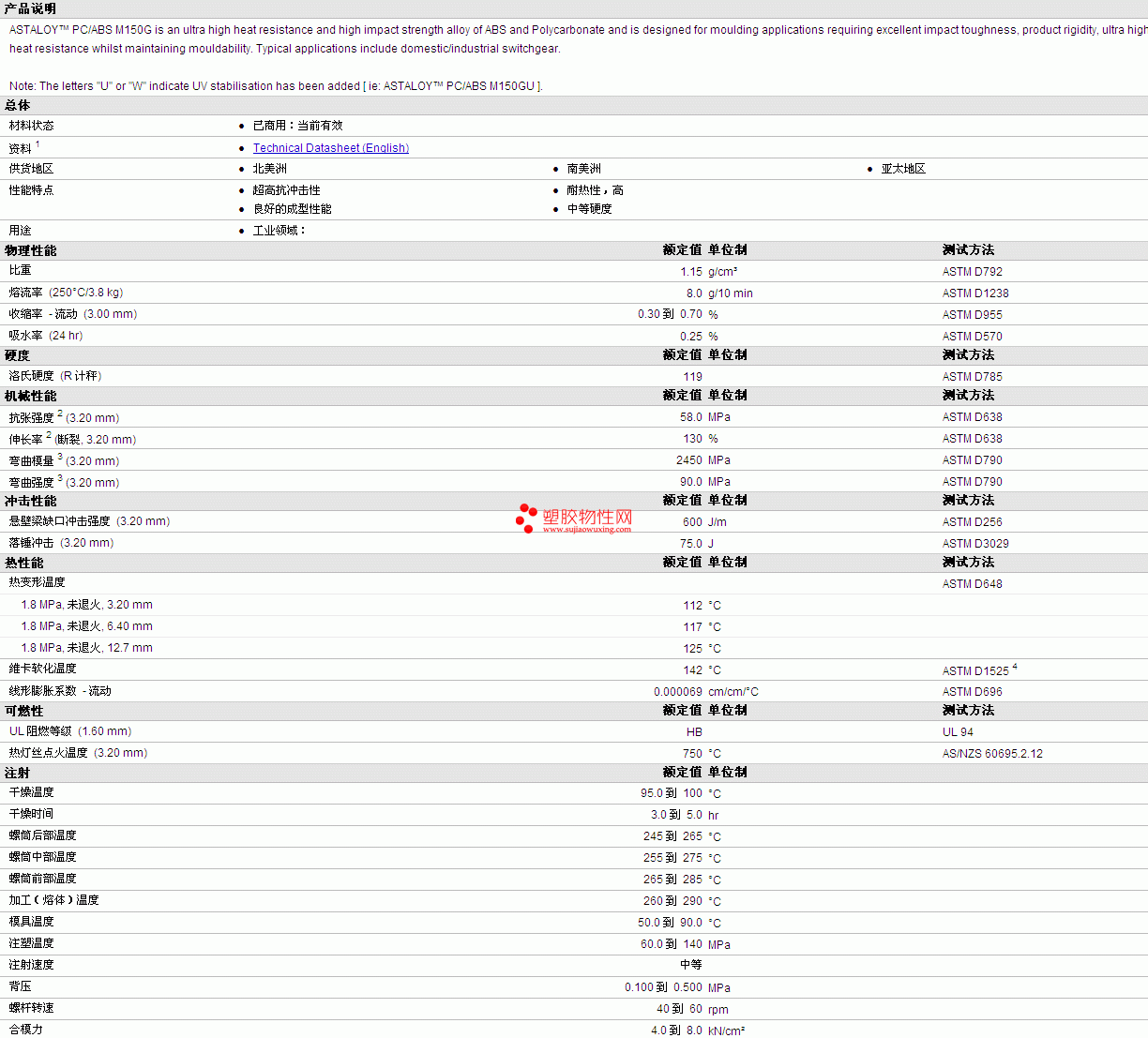Select the text 已商用：当前有效

click(x=298, y=126)
